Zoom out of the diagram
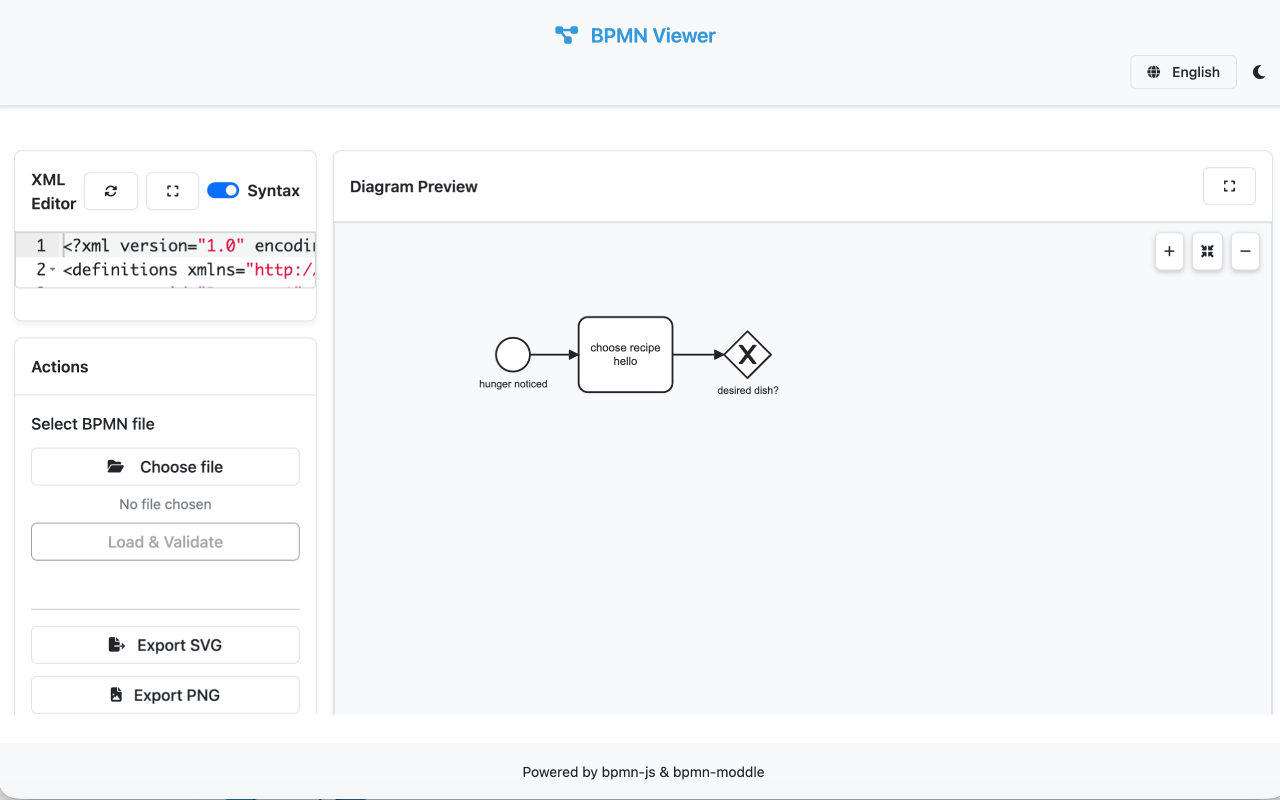The width and height of the screenshot is (1280, 800). [x=1245, y=252]
